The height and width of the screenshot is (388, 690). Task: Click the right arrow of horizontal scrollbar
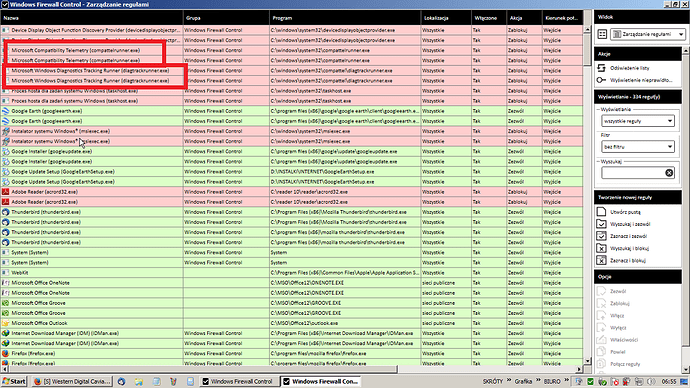coord(579,369)
